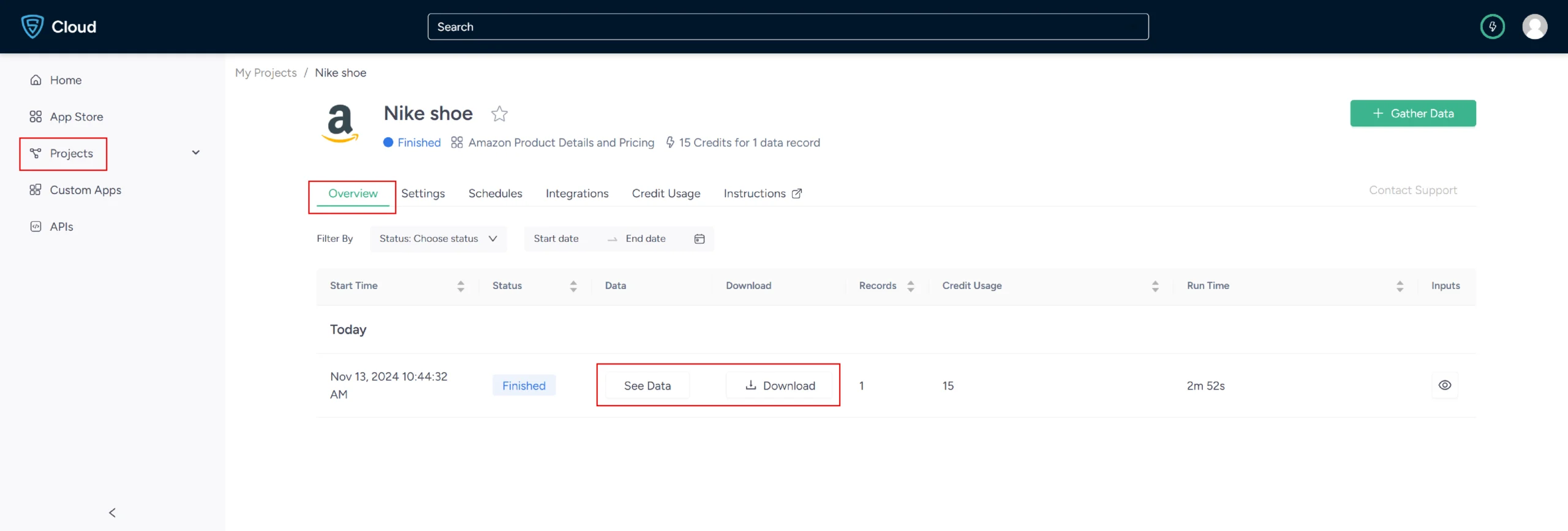Click the Projects sidebar icon

36,153
